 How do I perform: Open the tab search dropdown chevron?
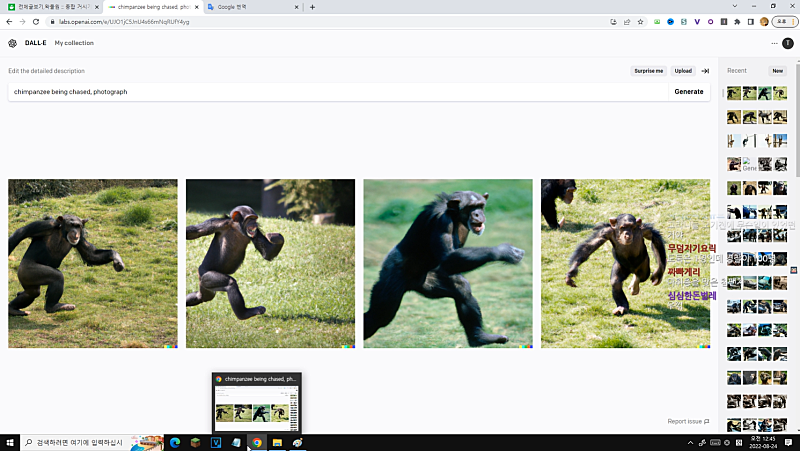735,6
